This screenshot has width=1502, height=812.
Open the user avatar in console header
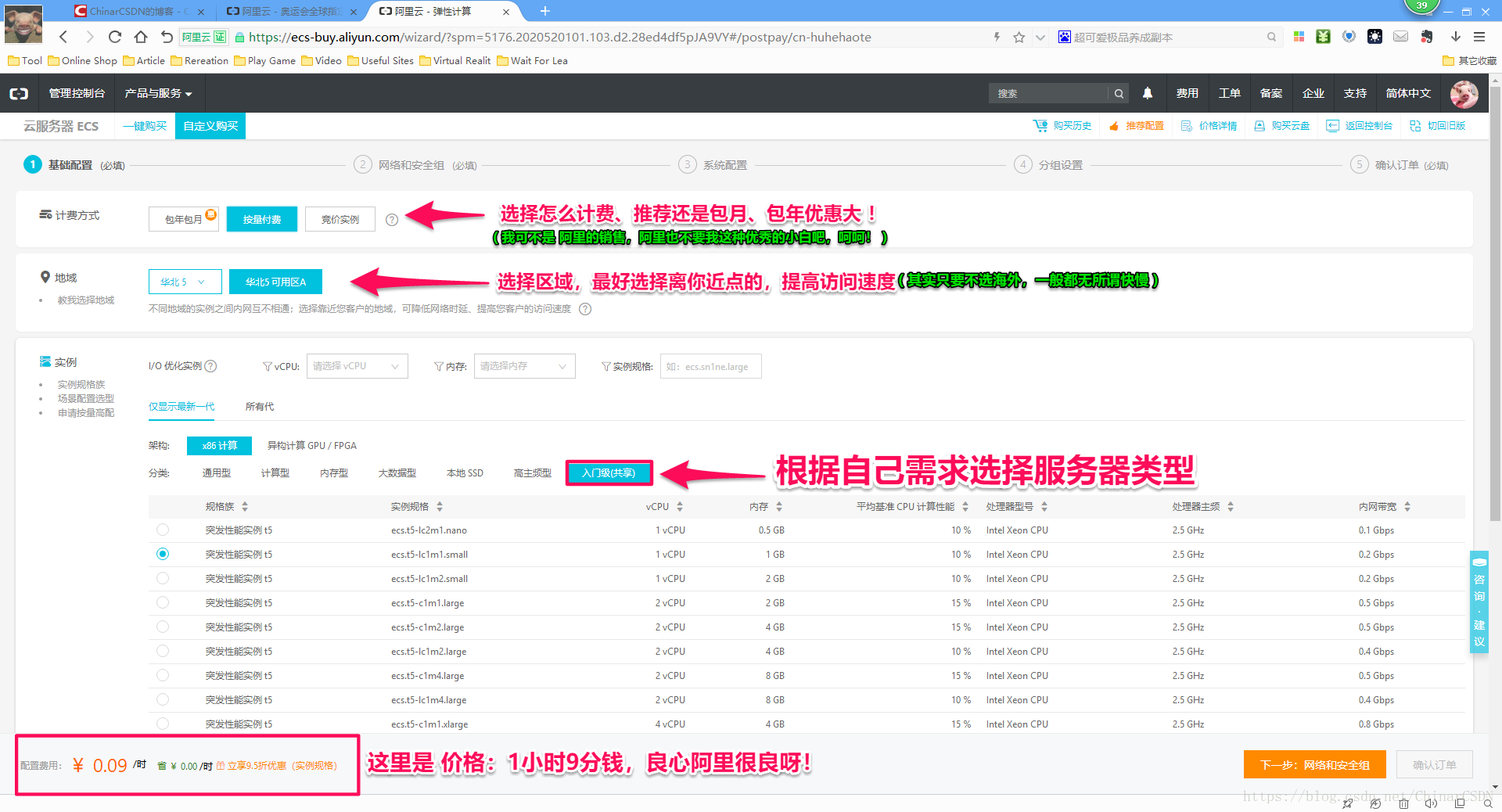[x=1464, y=94]
